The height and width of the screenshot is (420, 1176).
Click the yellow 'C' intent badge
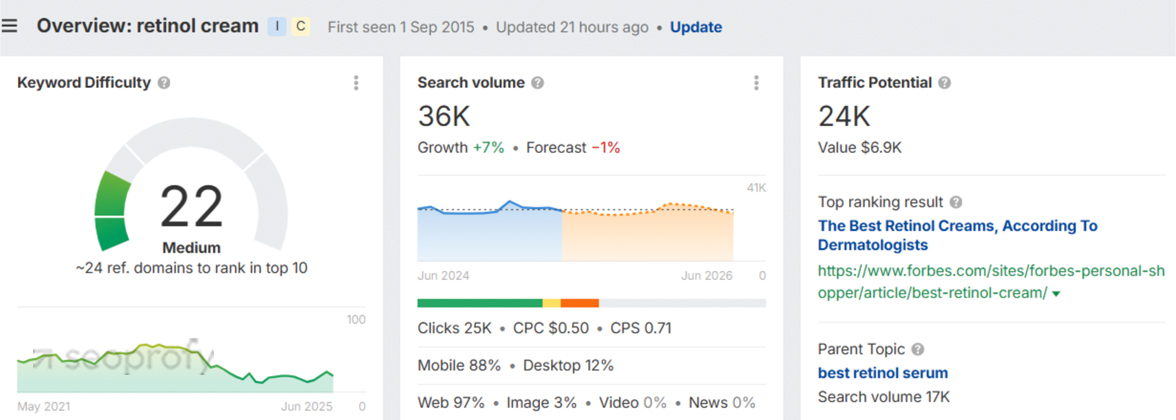coord(301,26)
